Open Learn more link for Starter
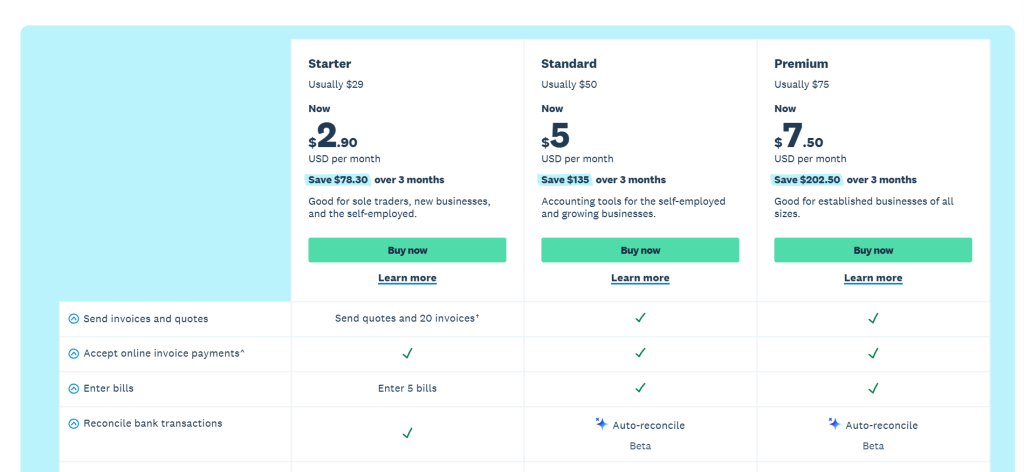This screenshot has height=472, width=1024. (x=407, y=278)
